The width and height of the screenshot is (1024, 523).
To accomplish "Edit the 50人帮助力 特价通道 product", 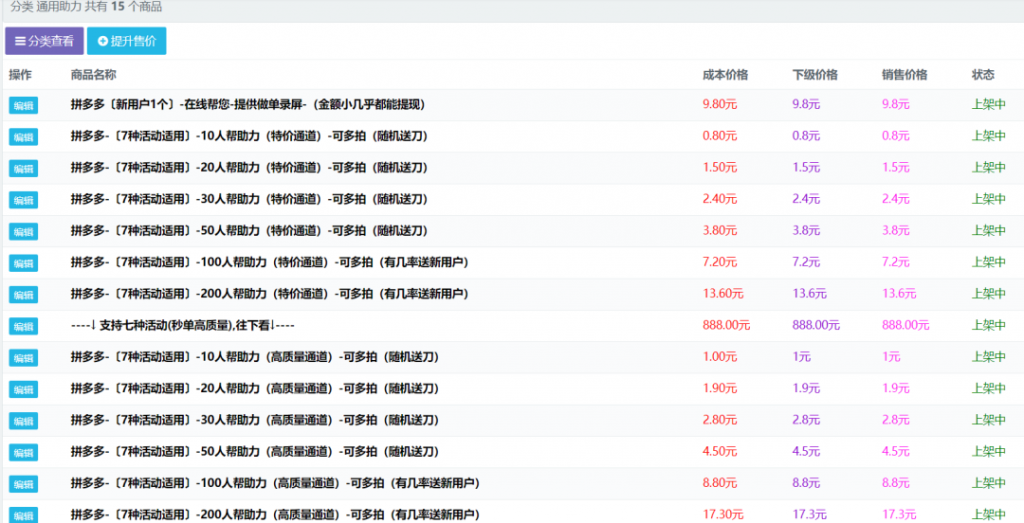I will [x=24, y=232].
